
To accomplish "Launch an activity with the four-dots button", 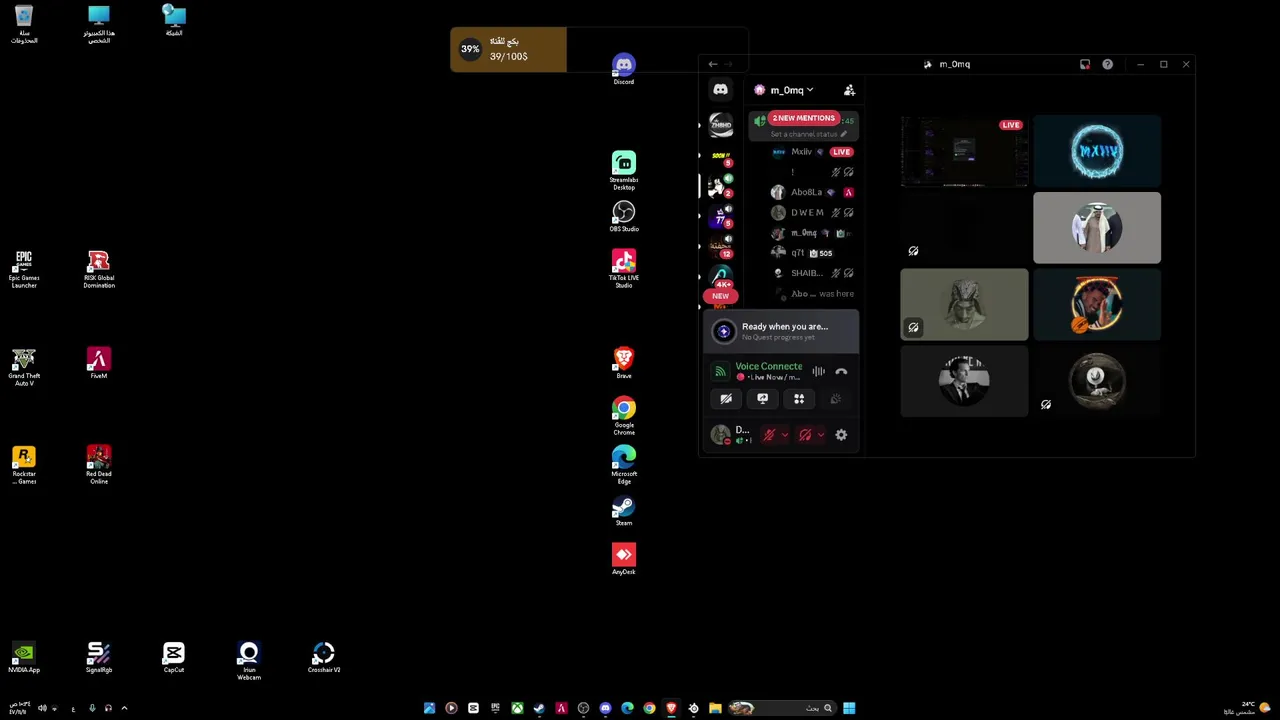I will [x=799, y=399].
